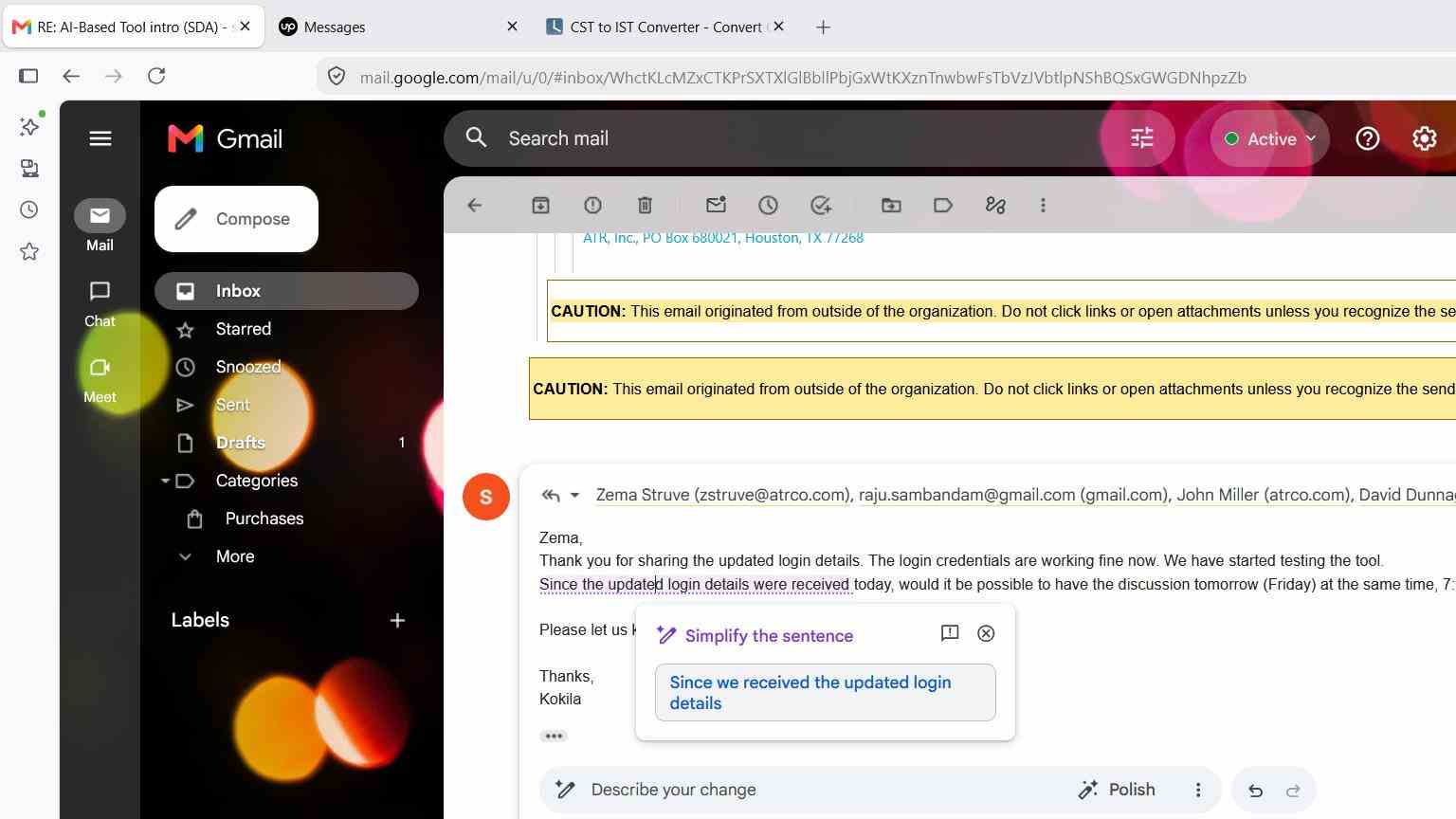Expand the More section in sidebar
The image size is (1456, 819).
click(234, 556)
